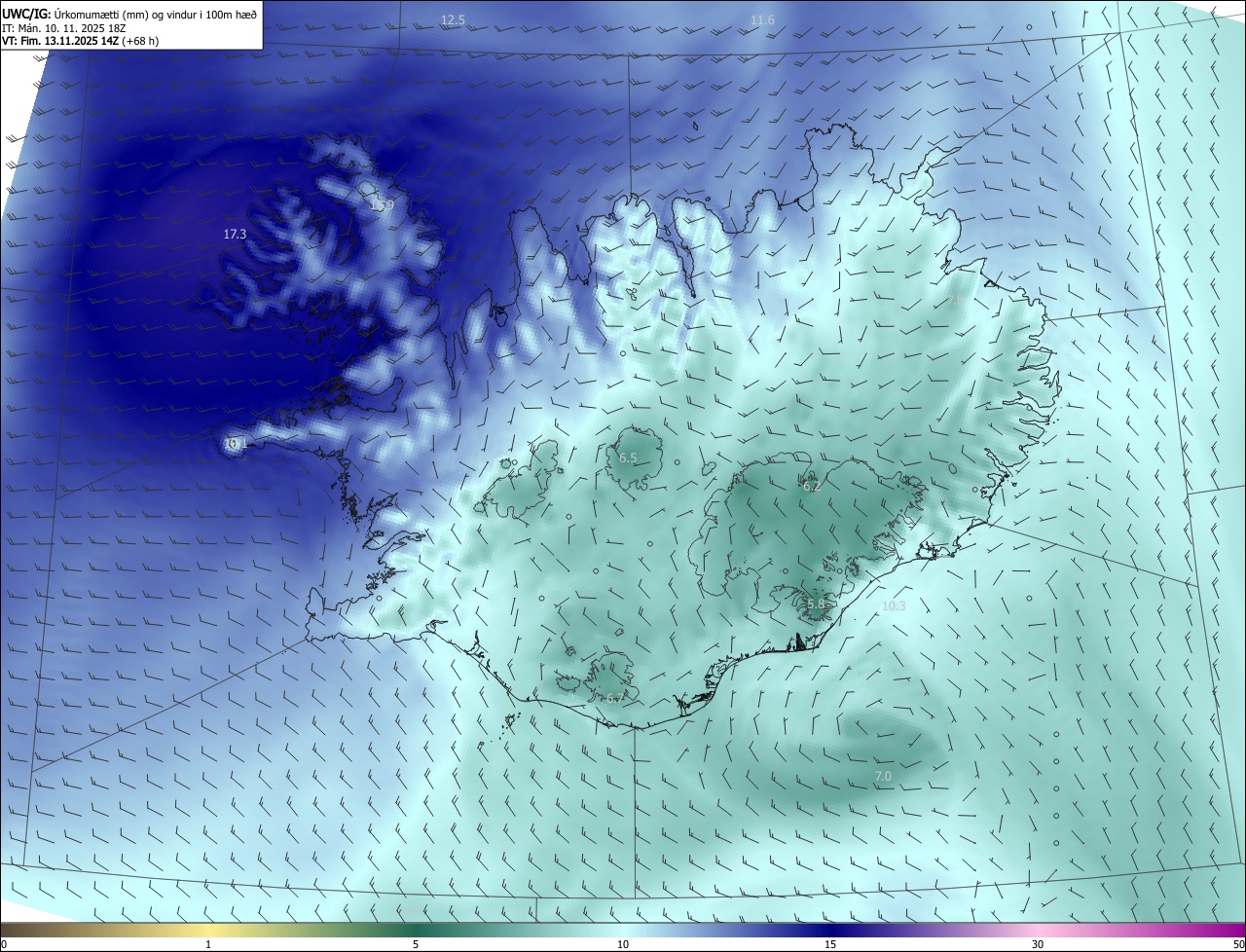Click the 50 label on the color scale
The height and width of the screenshot is (952, 1246).
1238,944
